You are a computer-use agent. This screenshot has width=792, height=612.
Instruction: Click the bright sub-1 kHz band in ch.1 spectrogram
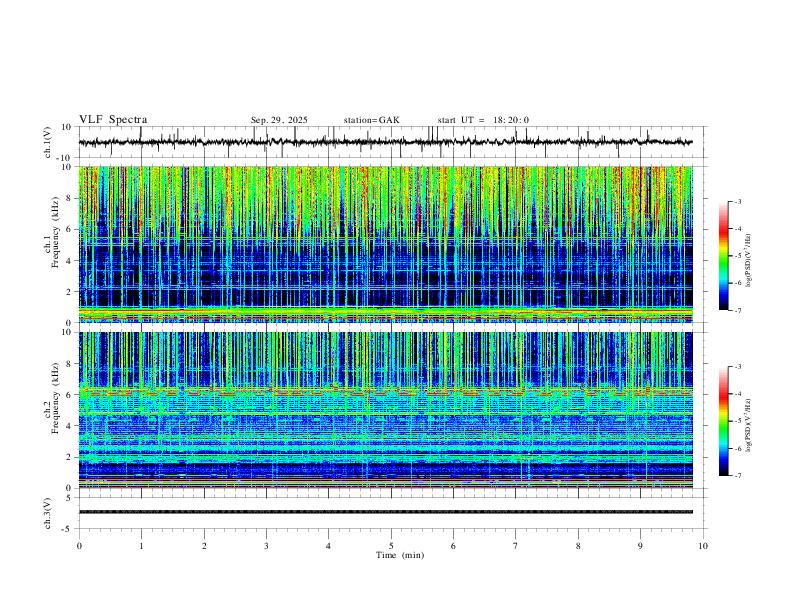[385, 312]
